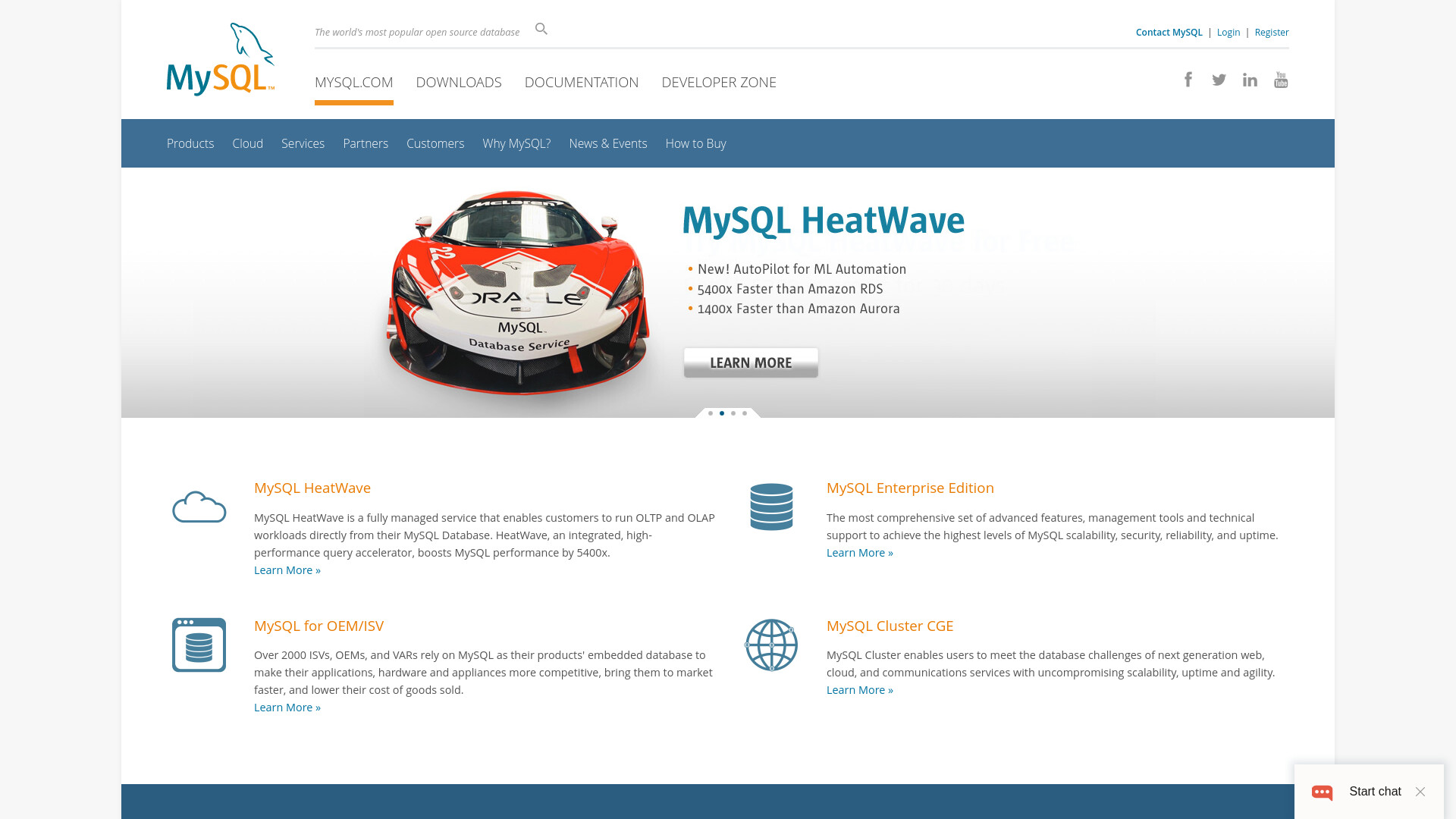Open the MySQL LinkedIn icon
This screenshot has height=819, width=1456.
click(x=1250, y=80)
